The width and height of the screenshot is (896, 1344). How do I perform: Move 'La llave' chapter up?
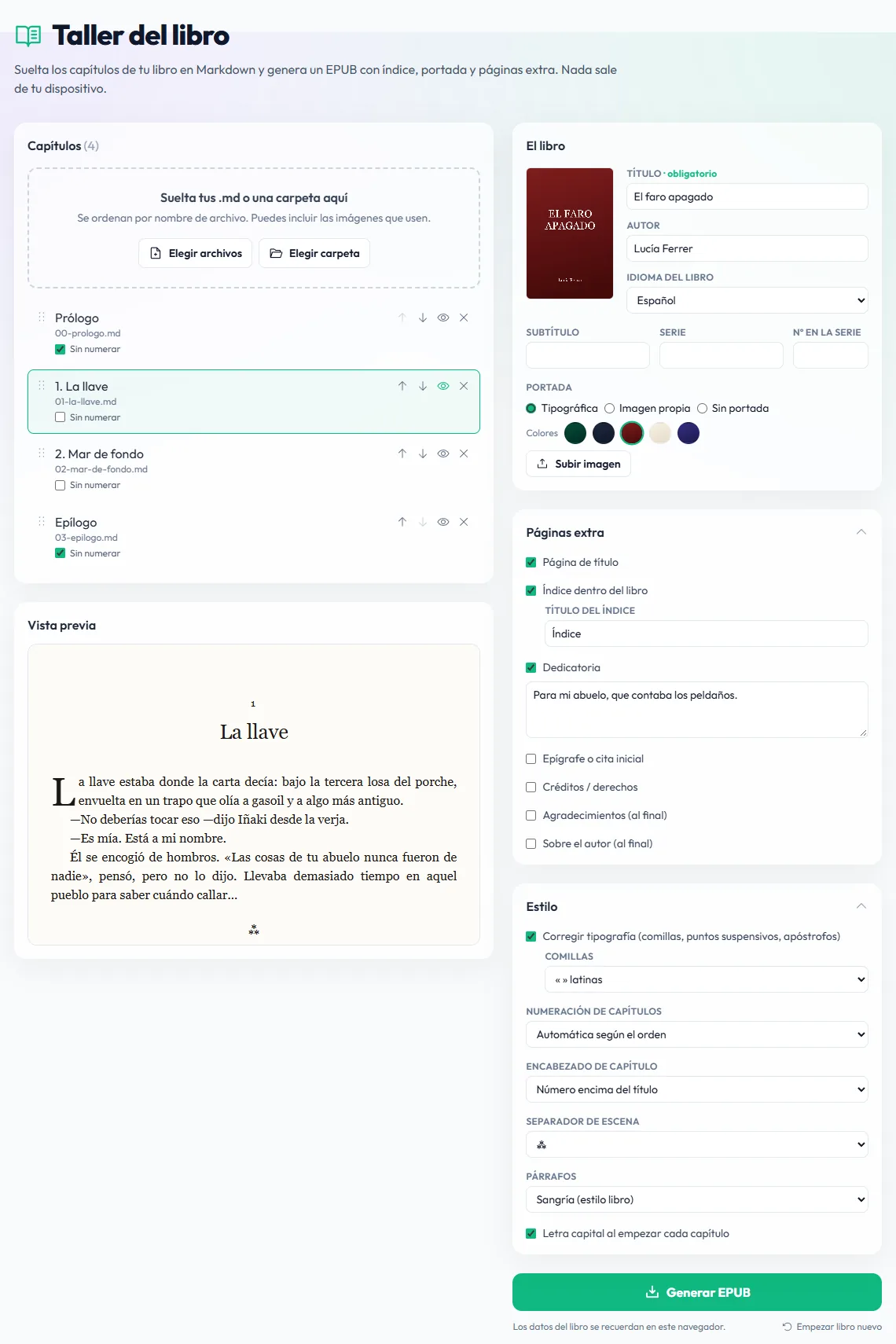click(x=402, y=386)
